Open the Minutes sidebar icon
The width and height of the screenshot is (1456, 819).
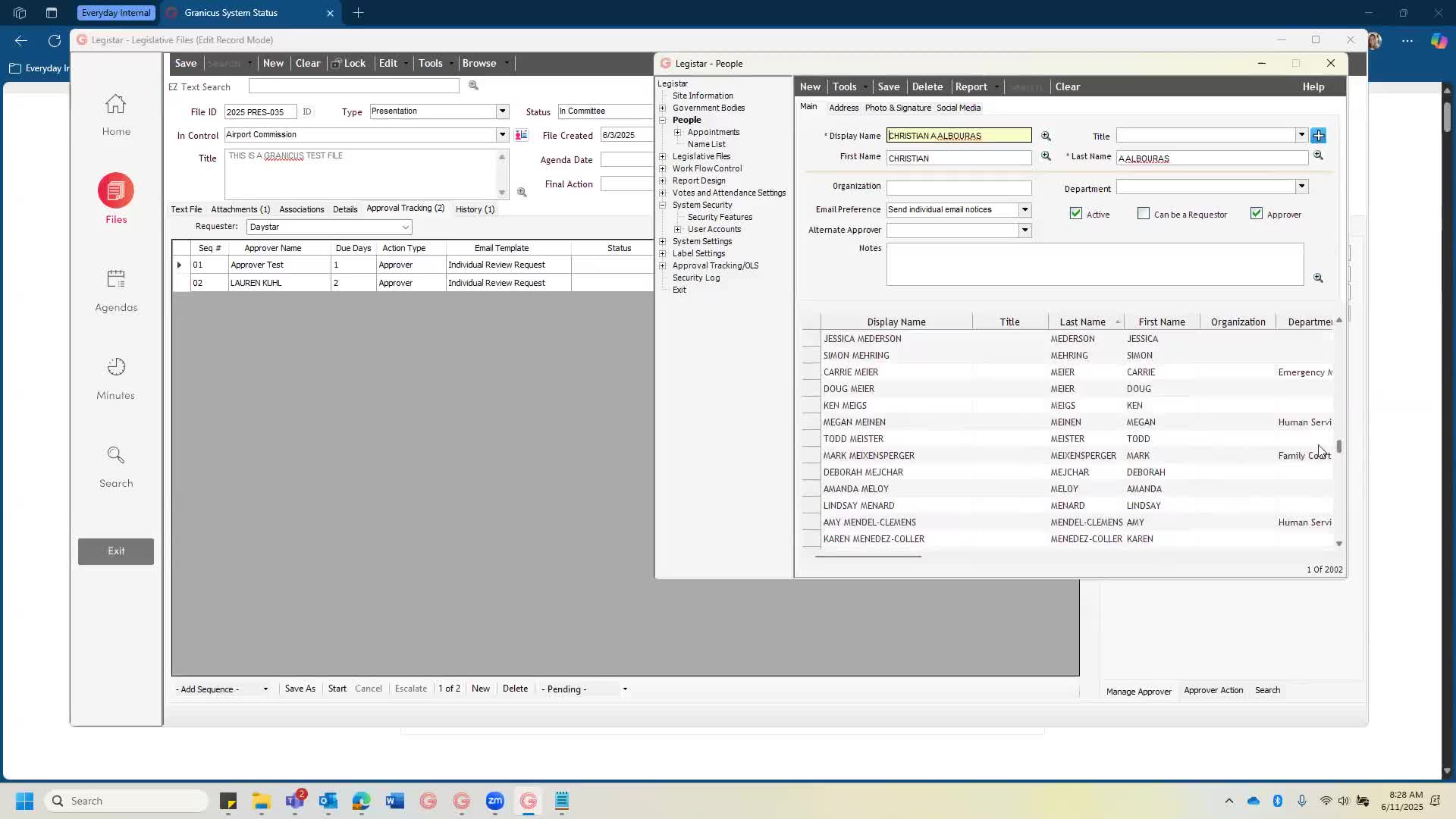116,367
